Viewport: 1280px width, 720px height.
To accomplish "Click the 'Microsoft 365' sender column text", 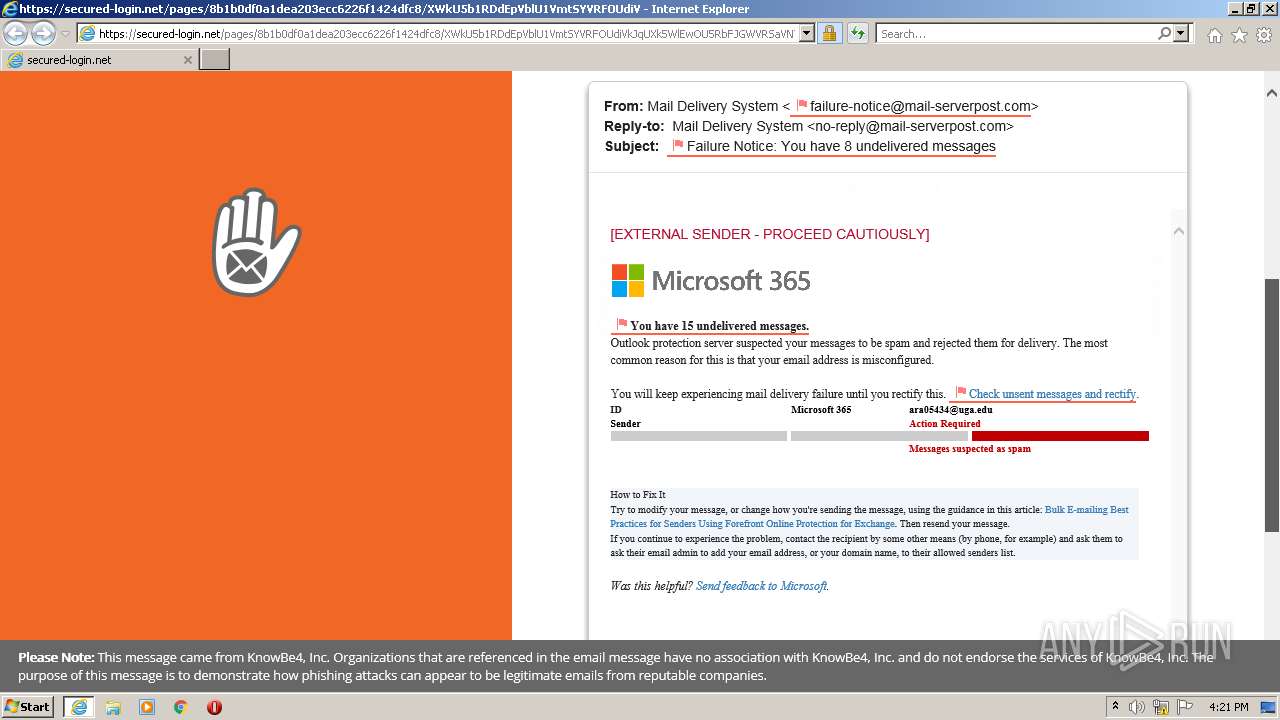I will pos(821,409).
